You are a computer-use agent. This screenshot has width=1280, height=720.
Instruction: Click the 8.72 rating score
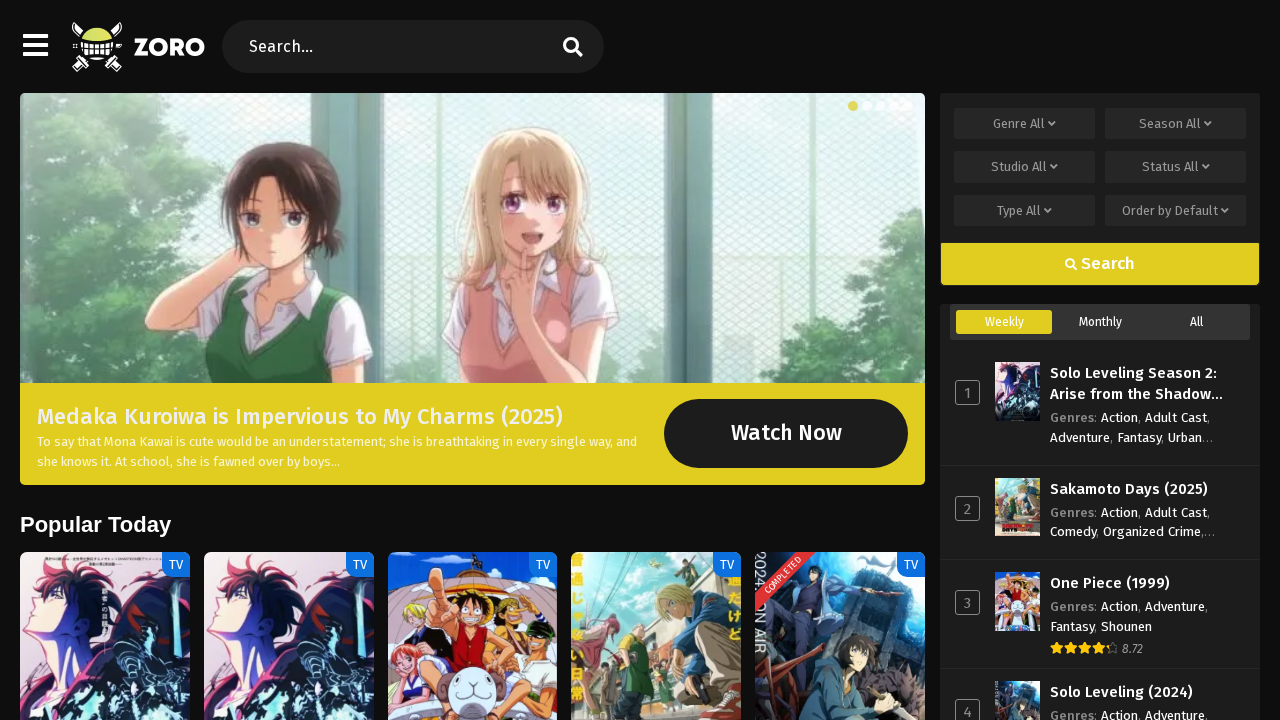coord(1132,649)
